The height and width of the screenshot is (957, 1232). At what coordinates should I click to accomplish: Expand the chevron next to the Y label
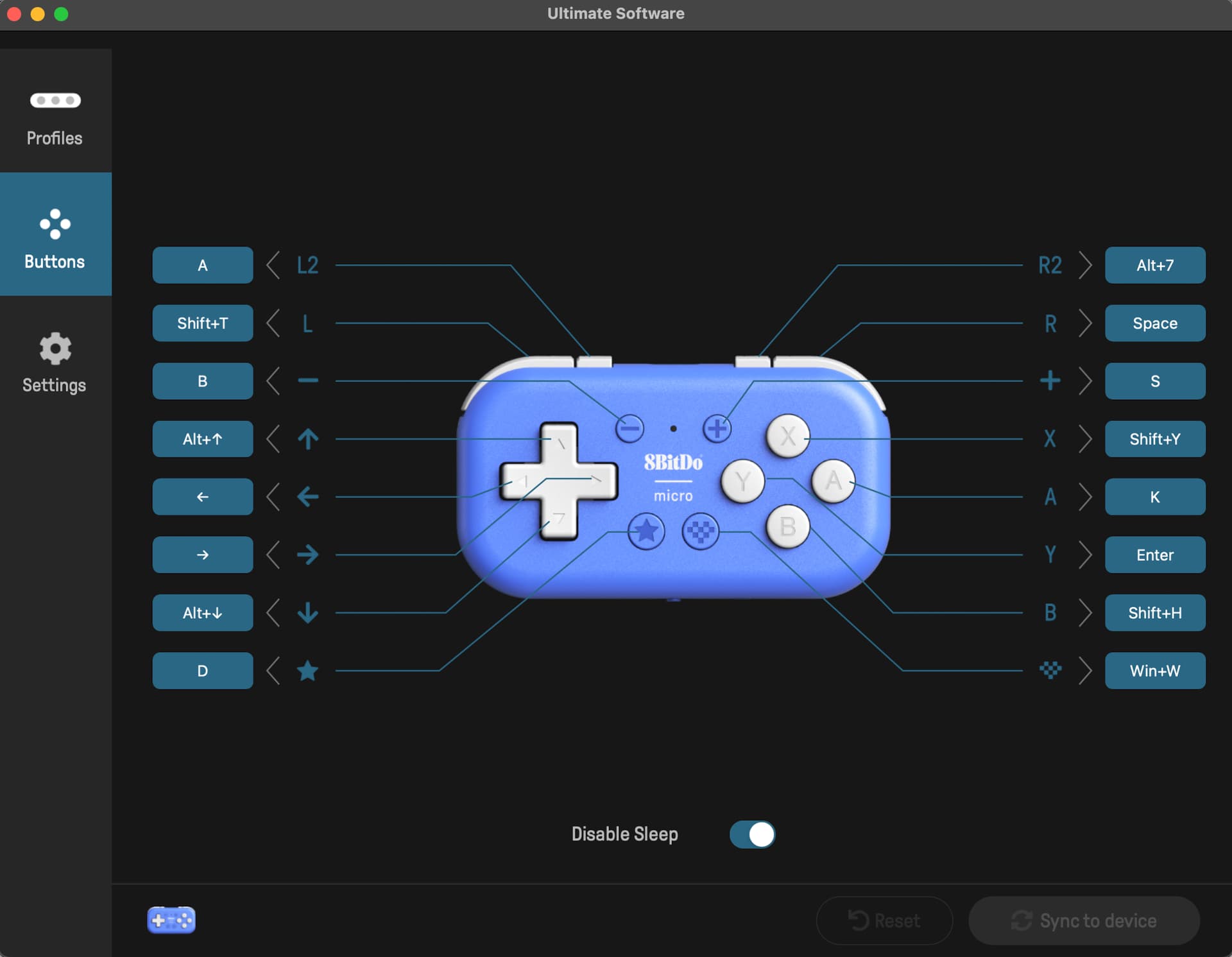(1085, 555)
